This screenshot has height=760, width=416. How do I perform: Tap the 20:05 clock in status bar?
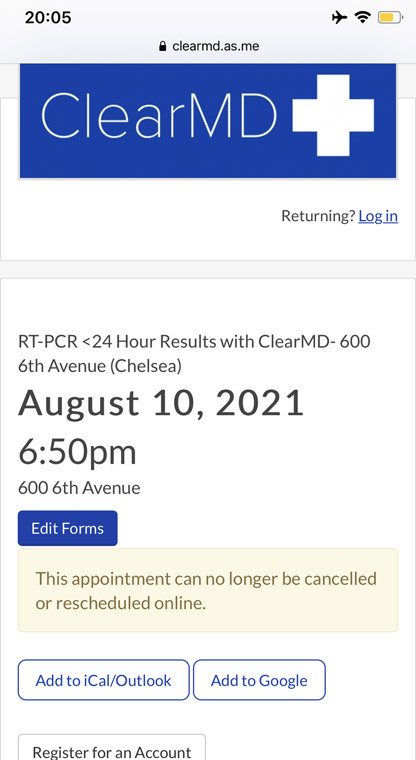point(48,17)
